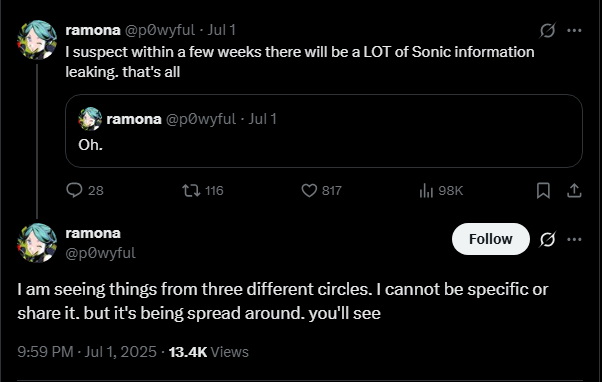View analytics showing 98K views

[441, 190]
